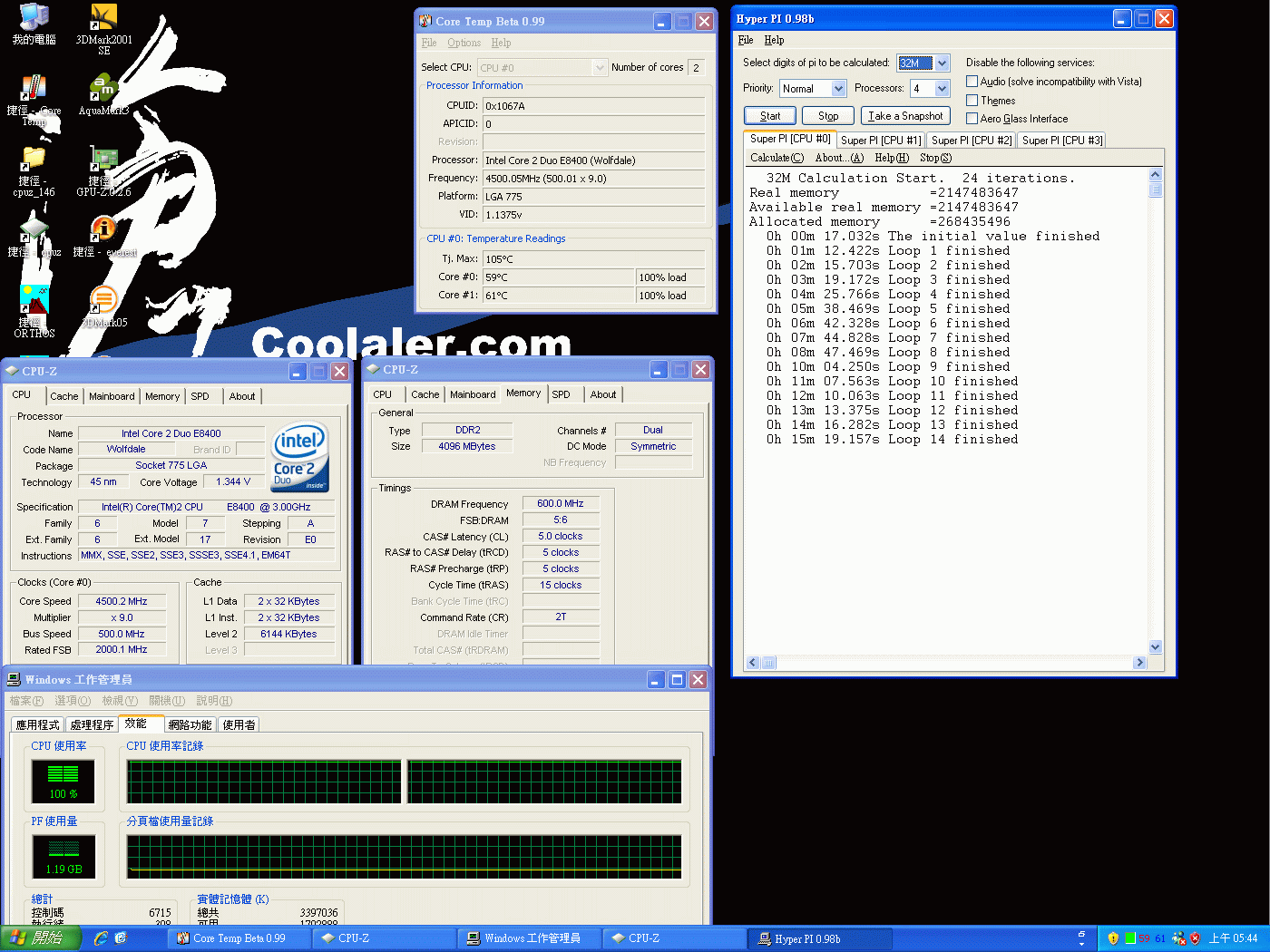Click the red shield tray icon

click(1195, 938)
